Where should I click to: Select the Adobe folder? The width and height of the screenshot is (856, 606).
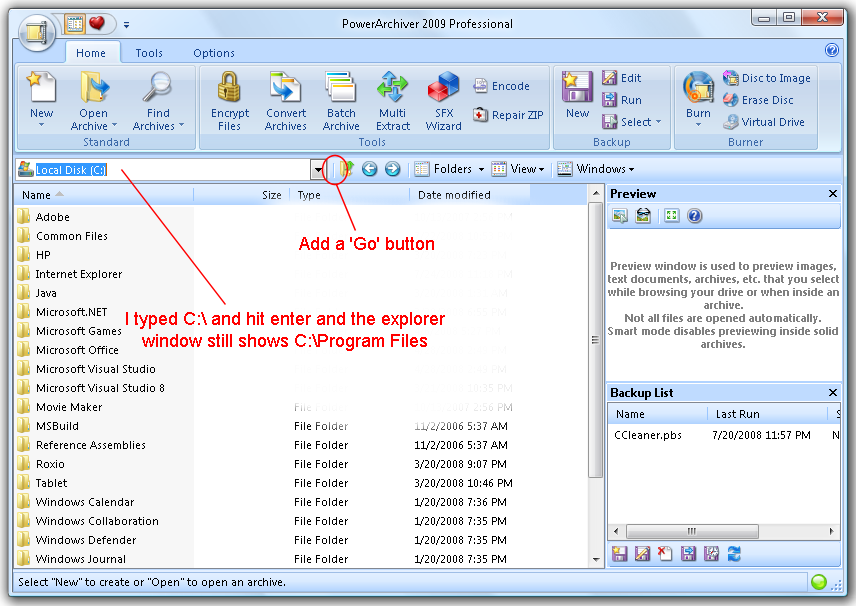click(x=52, y=217)
